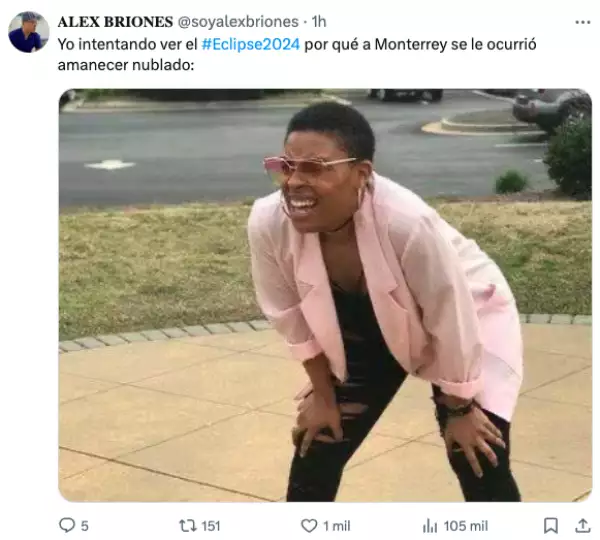Screen dimensions: 600x540
Task: Open the view analytics bar chart icon
Action: (430, 525)
